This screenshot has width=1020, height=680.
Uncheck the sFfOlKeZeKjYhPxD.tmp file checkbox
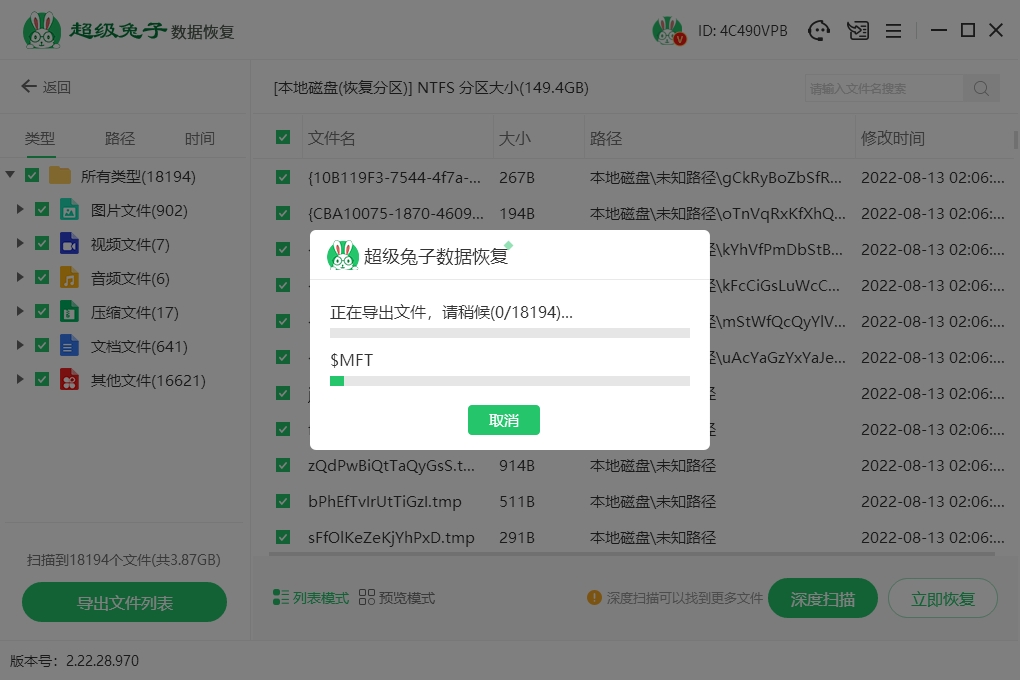(x=283, y=537)
